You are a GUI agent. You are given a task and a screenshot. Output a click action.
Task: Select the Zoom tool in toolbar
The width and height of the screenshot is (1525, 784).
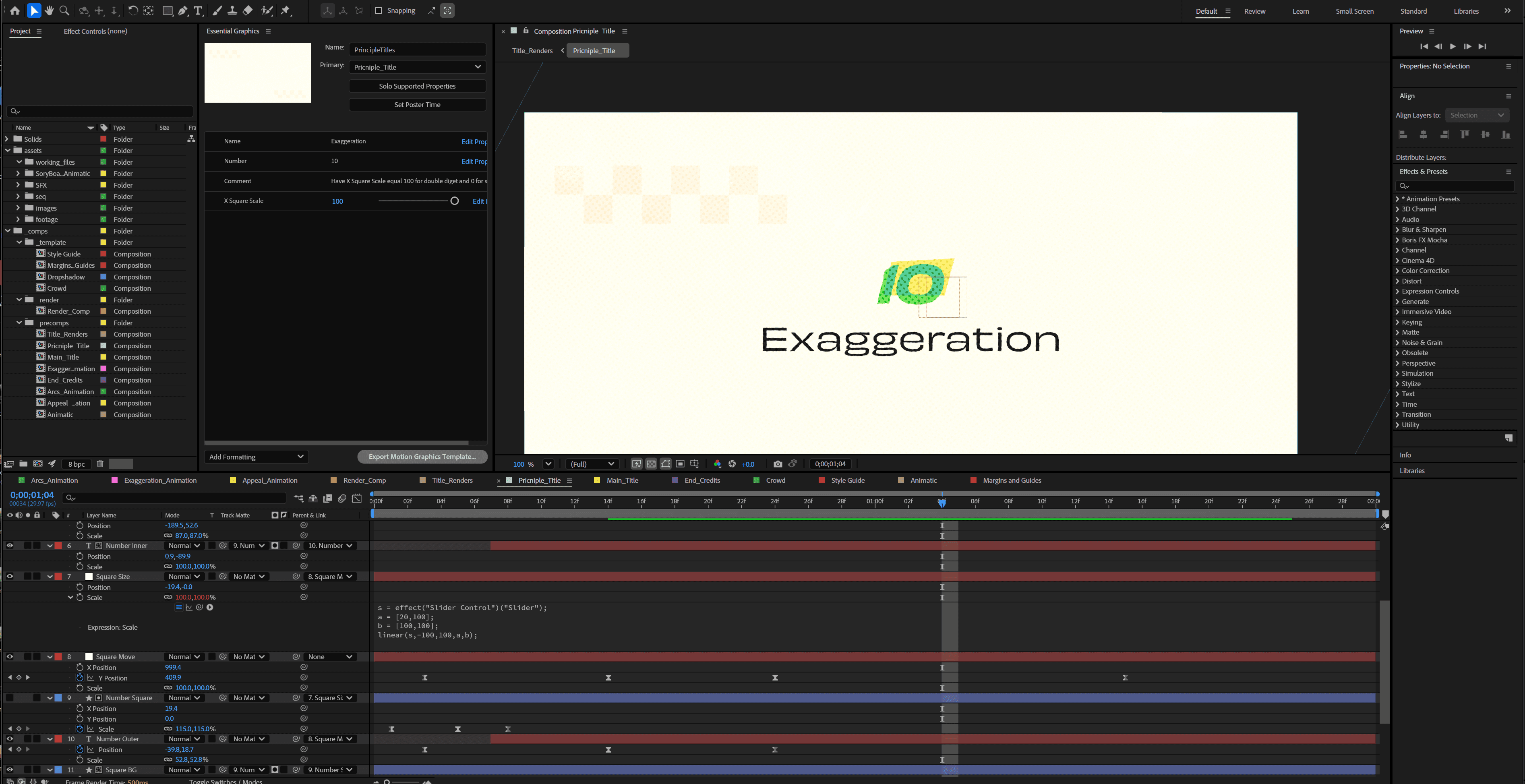click(x=64, y=10)
